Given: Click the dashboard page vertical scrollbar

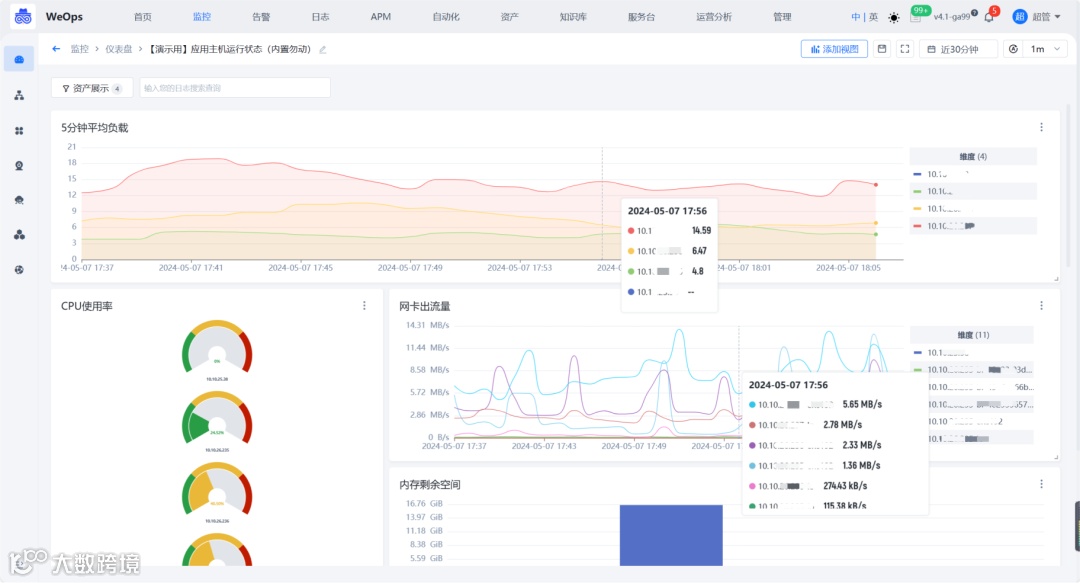Looking at the screenshot, I should (1069, 186).
